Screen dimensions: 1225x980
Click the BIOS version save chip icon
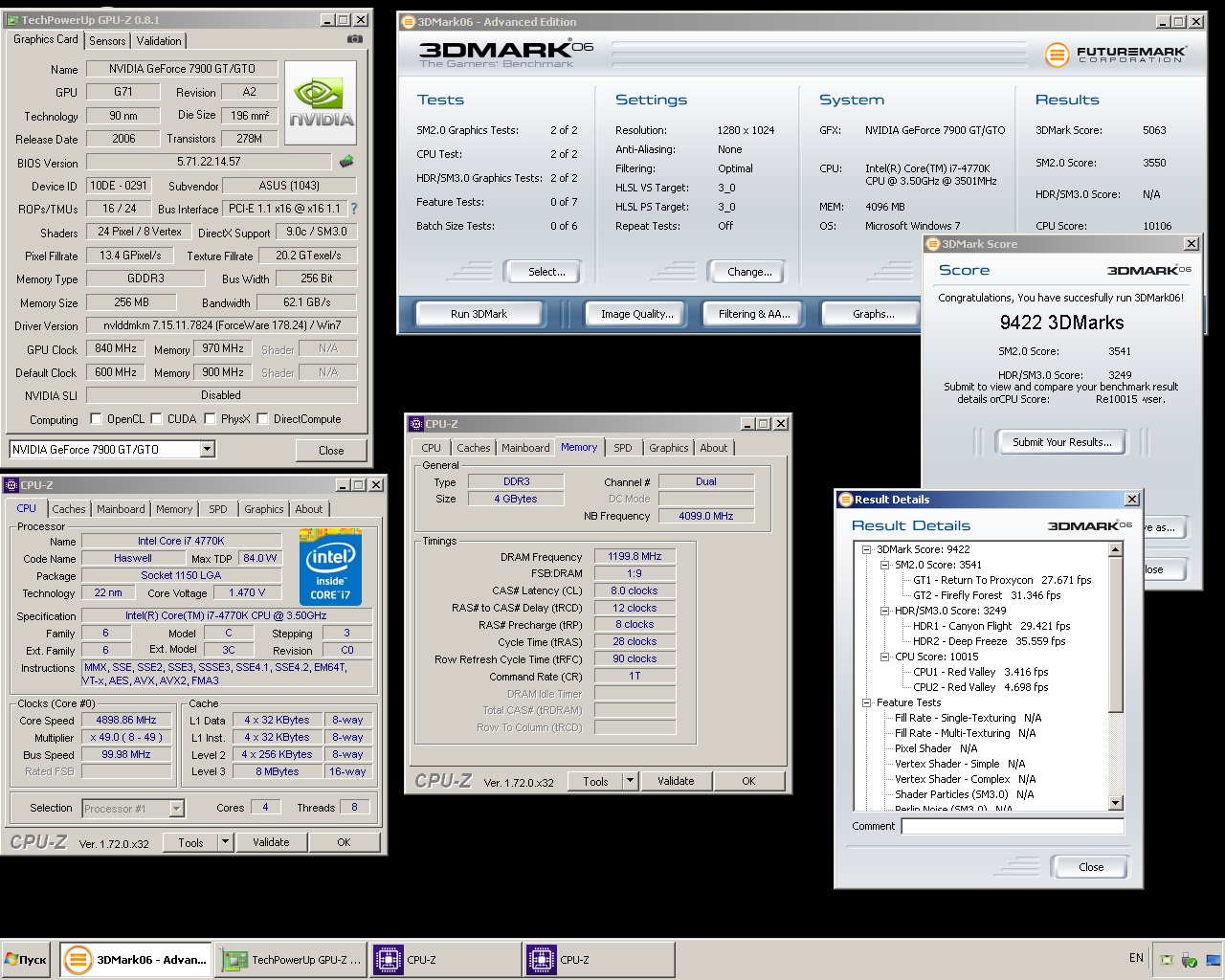346,162
